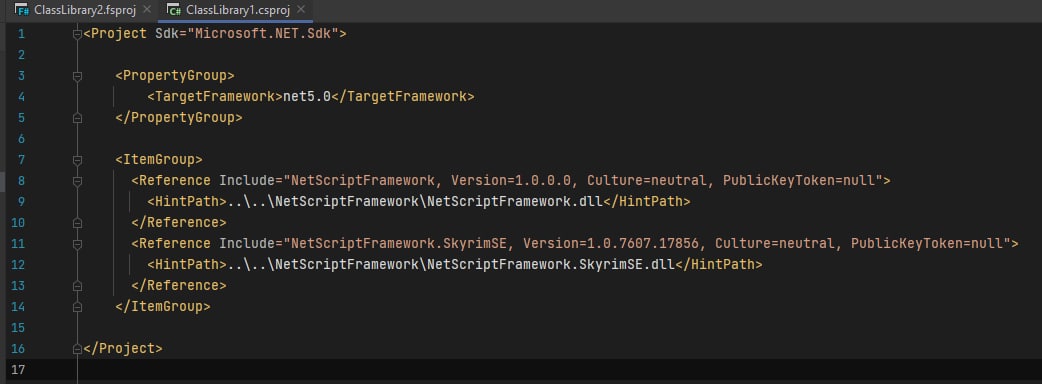The image size is (1042, 384).
Task: Close the ClassLibrary1.csproj tab
Action: click(300, 10)
